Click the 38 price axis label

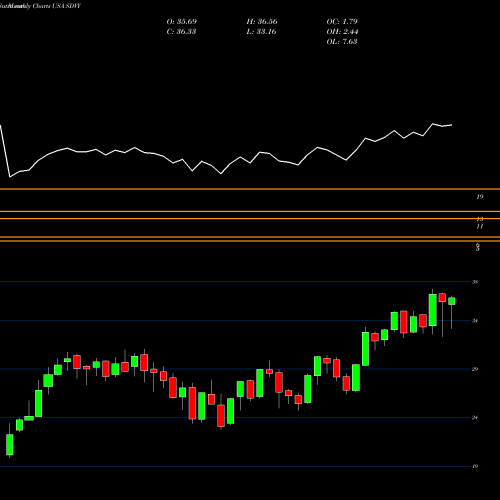click(475, 282)
